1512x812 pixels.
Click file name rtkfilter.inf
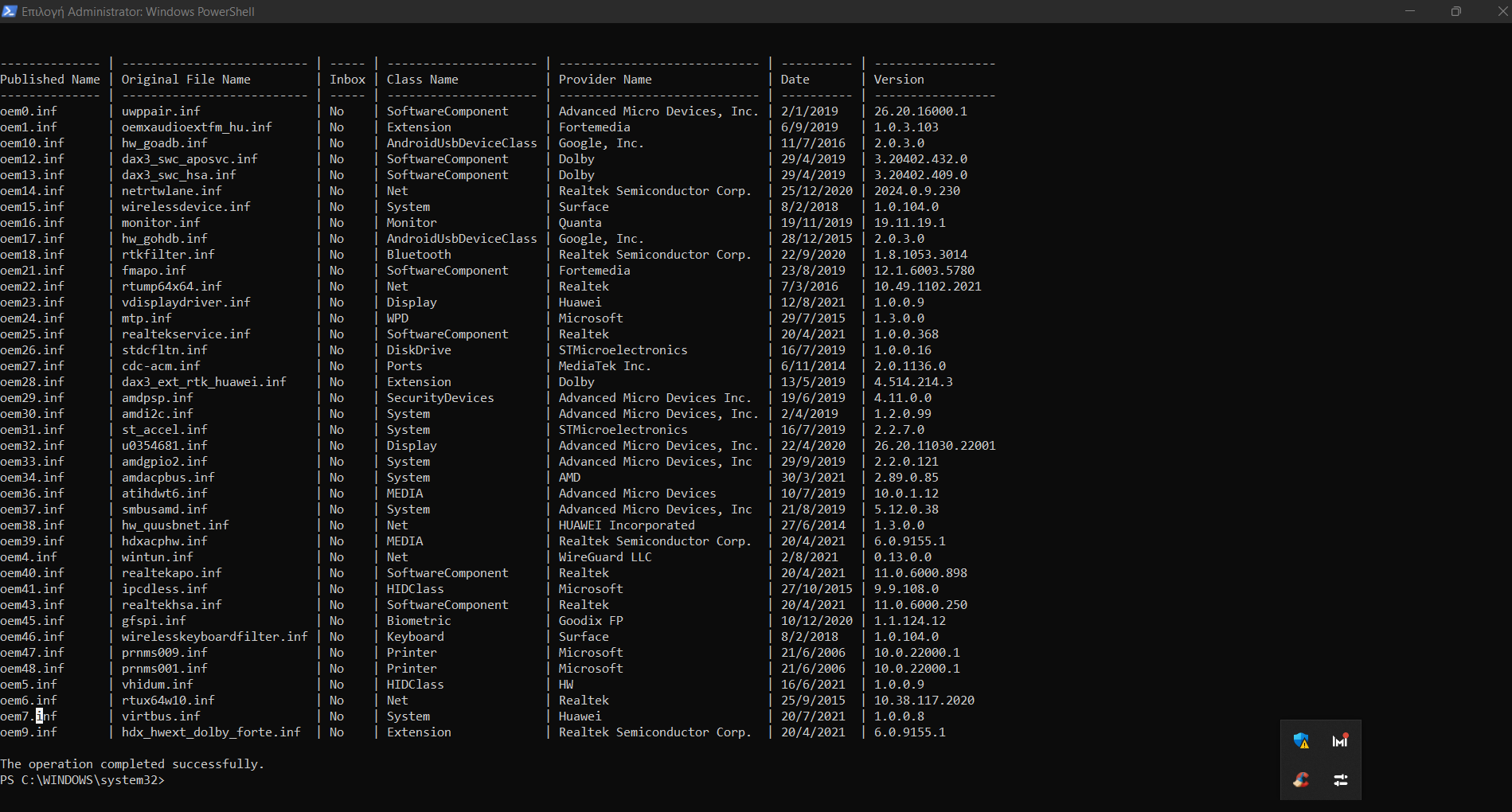point(168,255)
